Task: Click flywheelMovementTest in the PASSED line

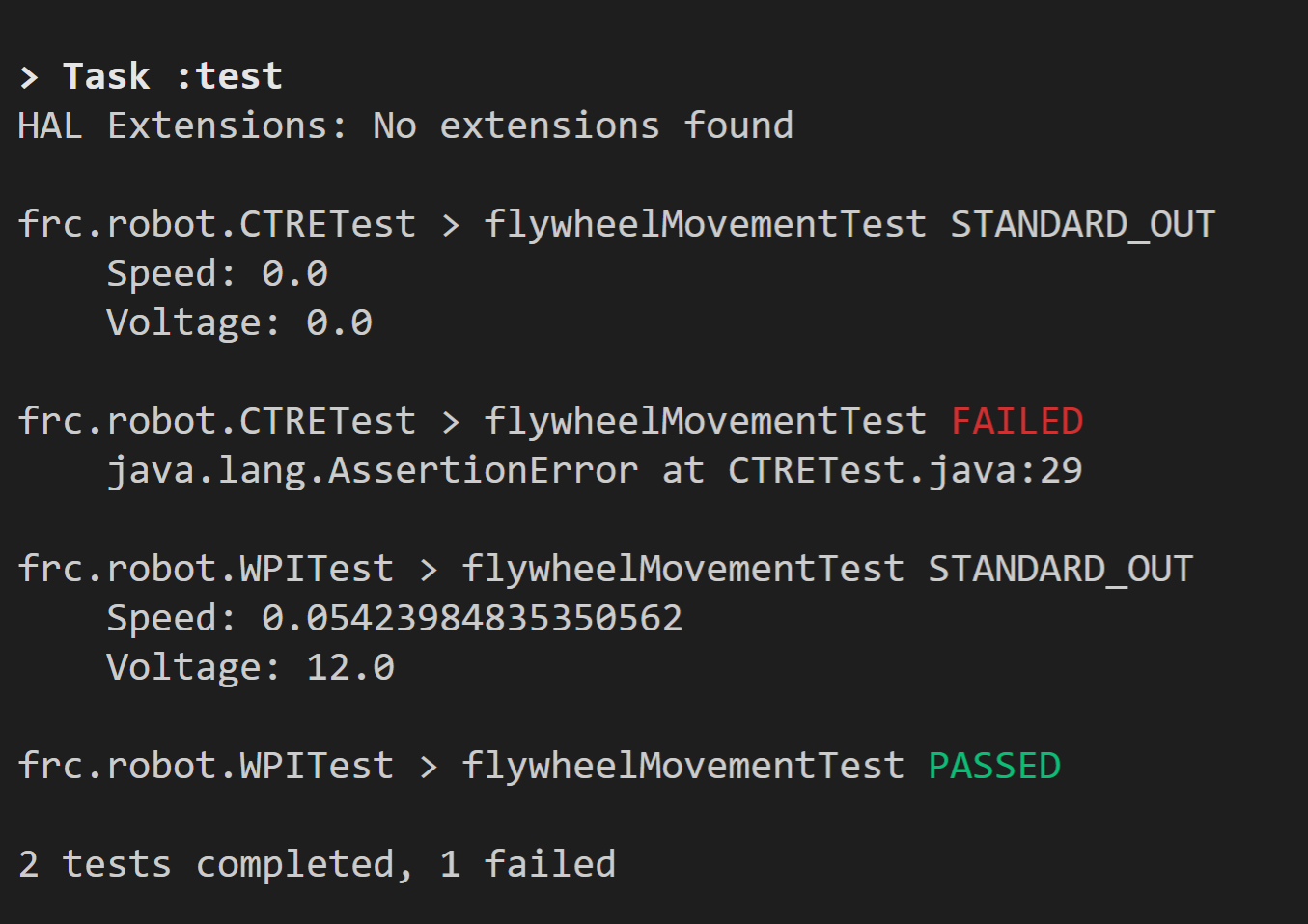Action: click(682, 766)
